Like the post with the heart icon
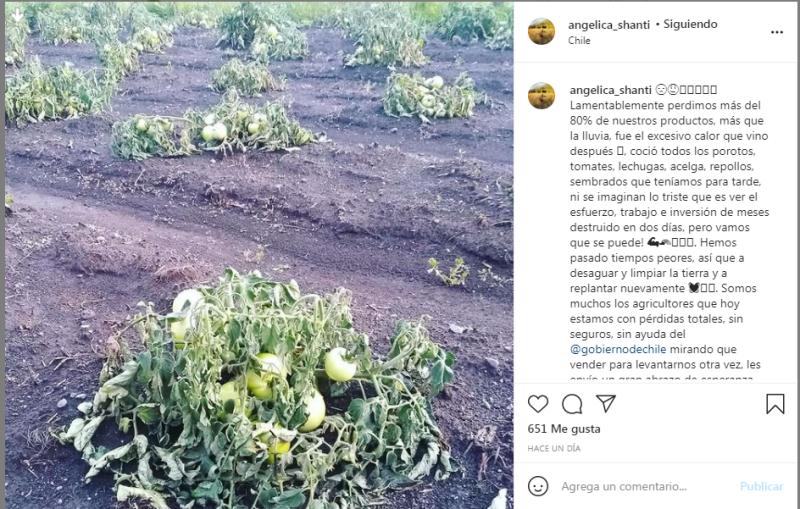 point(538,404)
